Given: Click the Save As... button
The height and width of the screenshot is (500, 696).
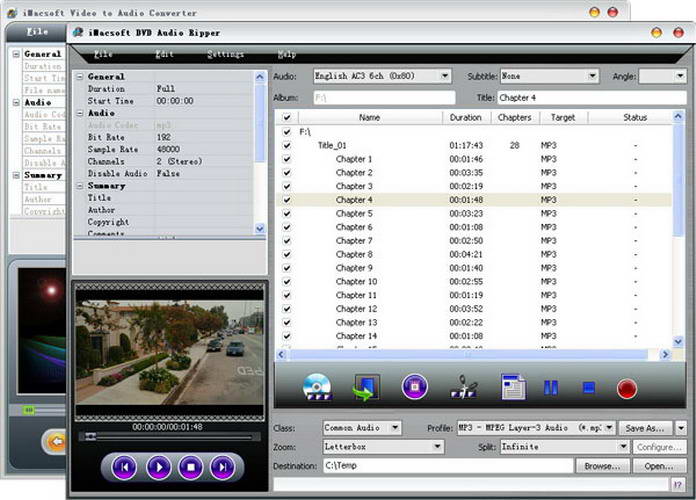Looking at the screenshot, I should pos(644,428).
